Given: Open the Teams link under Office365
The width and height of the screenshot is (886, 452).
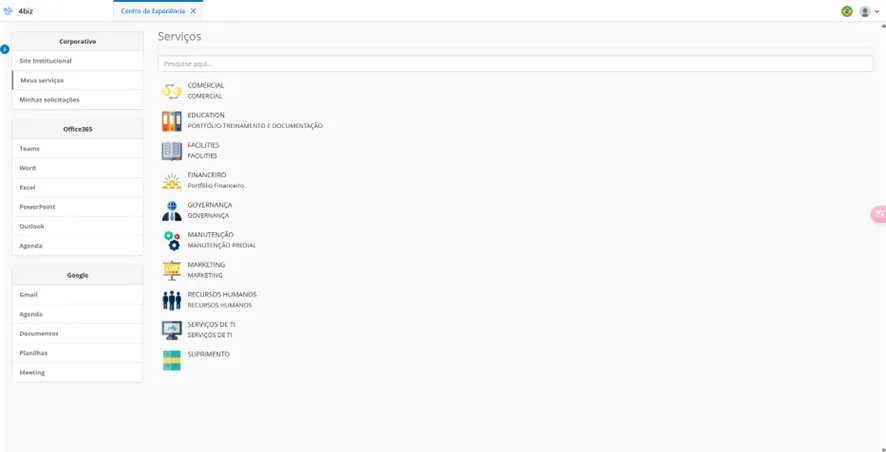Looking at the screenshot, I should coord(77,149).
